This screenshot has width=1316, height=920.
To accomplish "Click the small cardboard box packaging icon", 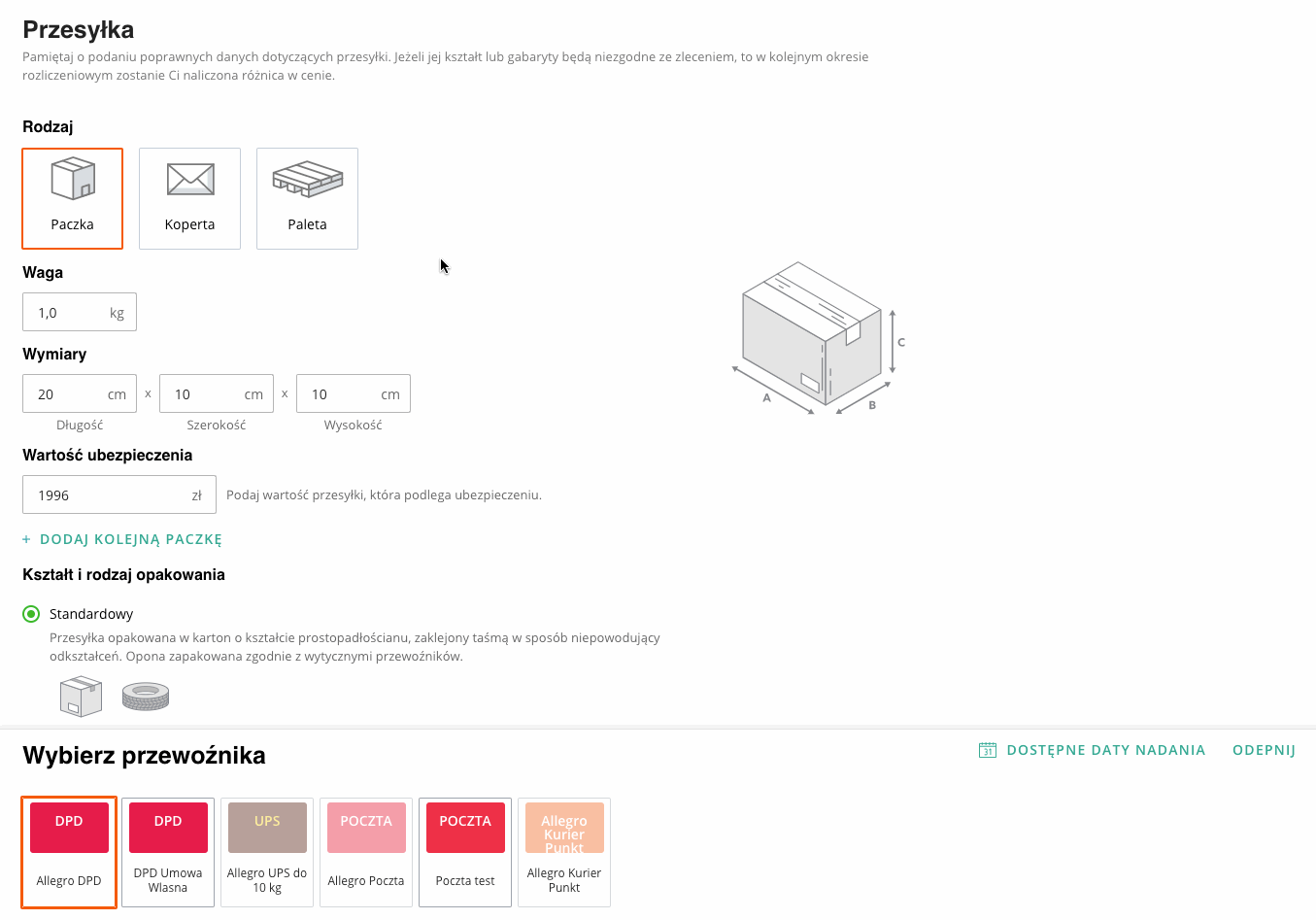I will point(81,696).
